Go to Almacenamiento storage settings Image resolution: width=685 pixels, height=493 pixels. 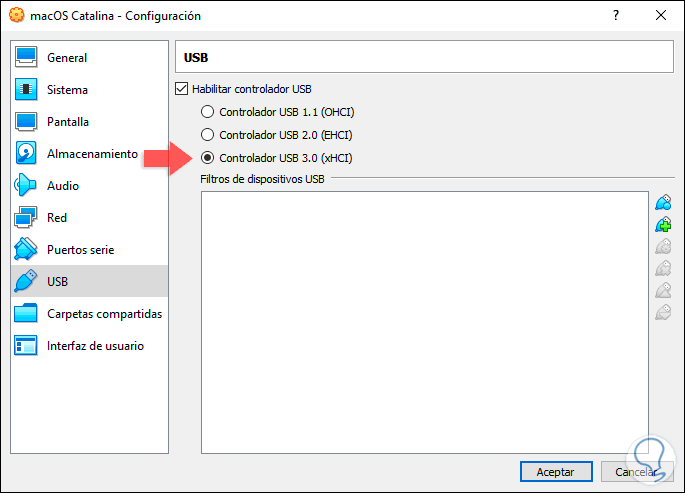(x=92, y=154)
